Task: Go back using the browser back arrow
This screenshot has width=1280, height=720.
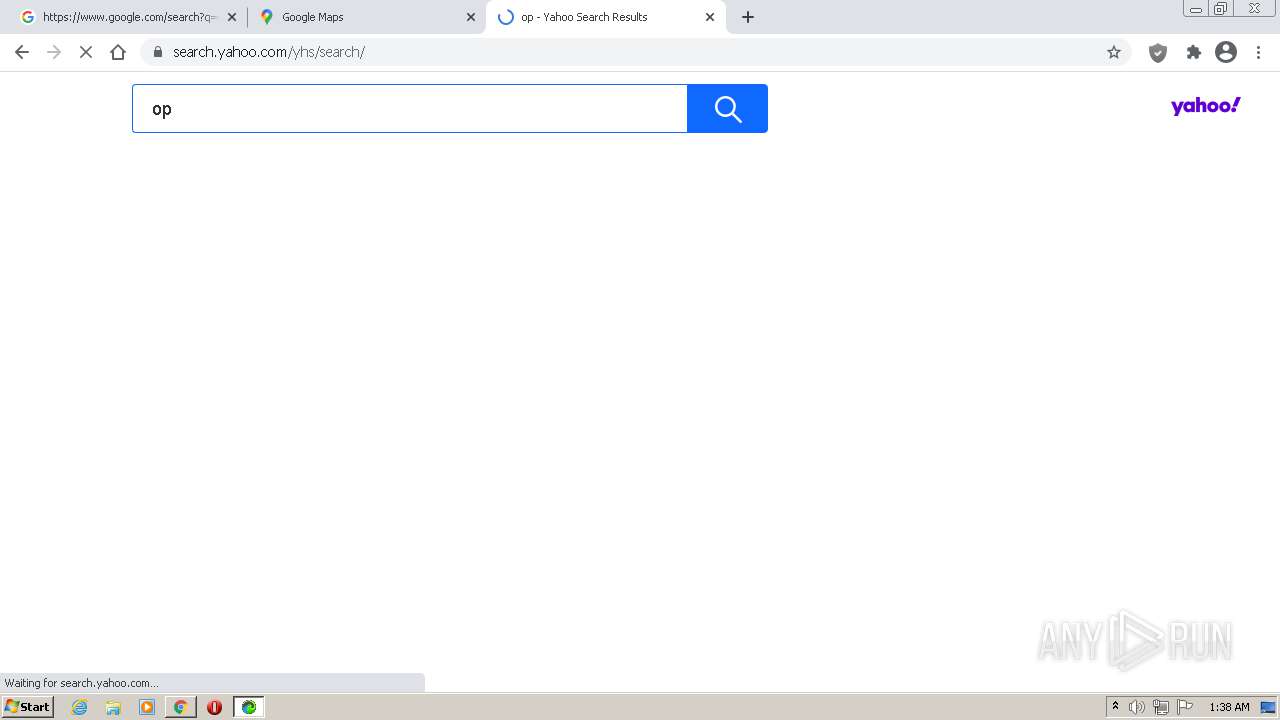Action: [x=22, y=52]
